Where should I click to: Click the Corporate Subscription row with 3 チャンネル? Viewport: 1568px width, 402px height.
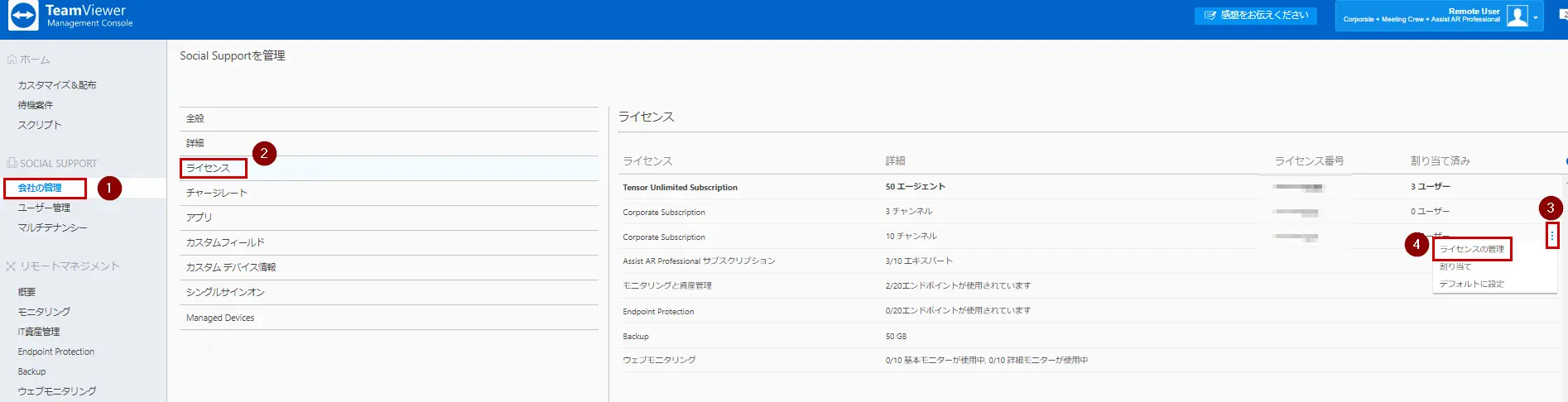1091,212
